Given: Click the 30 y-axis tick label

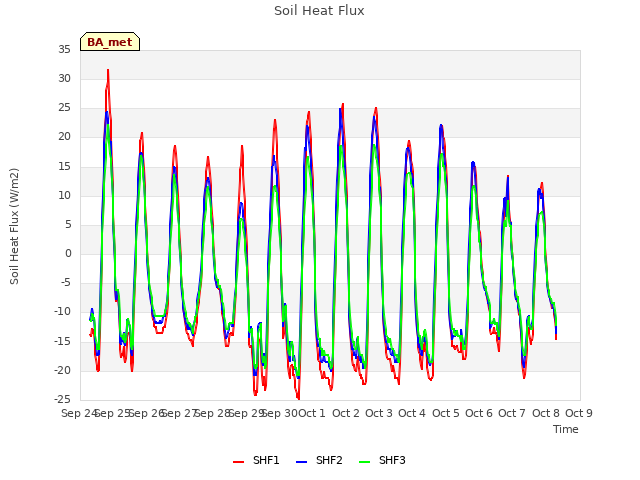Looking at the screenshot, I should [64, 78].
